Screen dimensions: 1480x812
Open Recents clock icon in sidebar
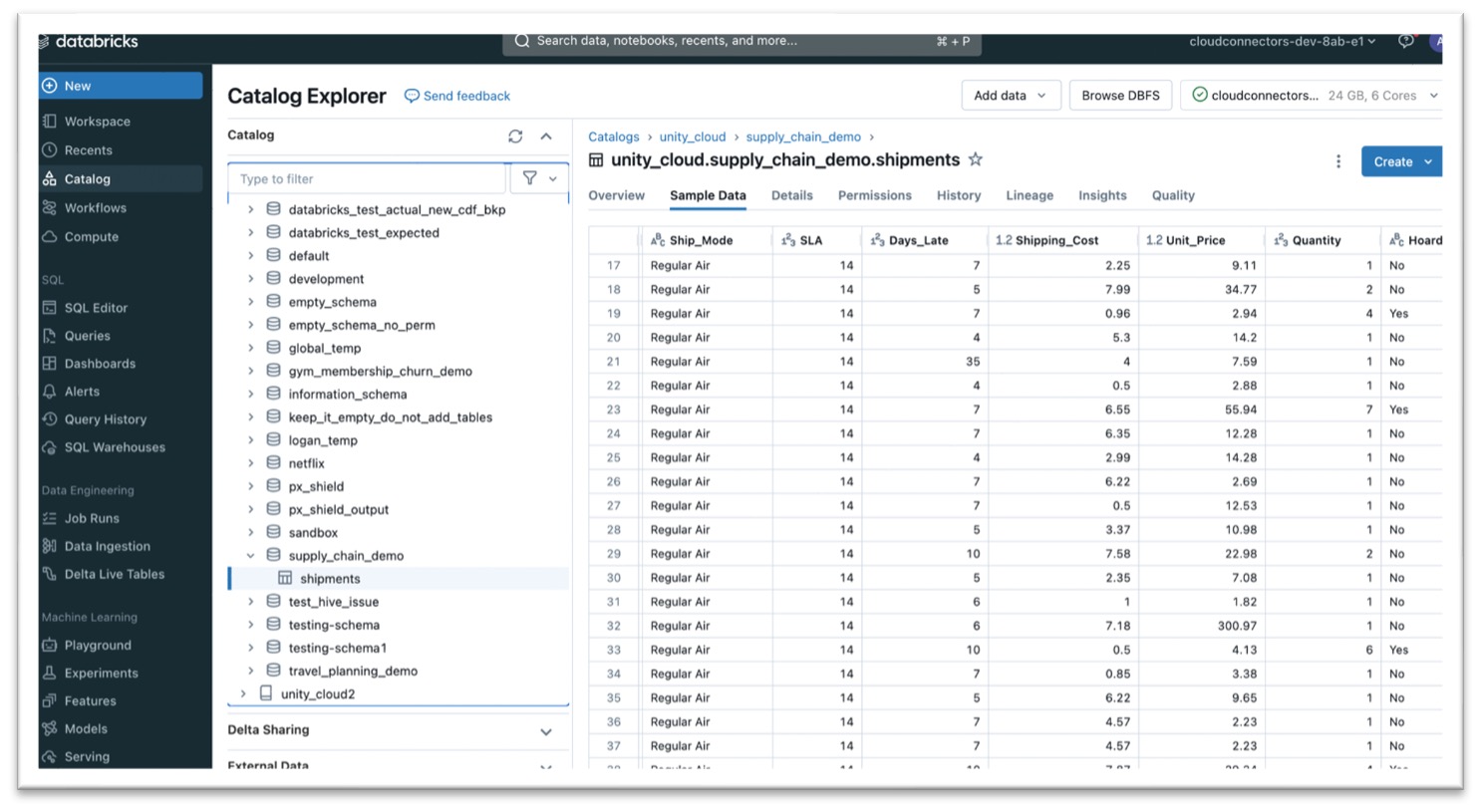[x=49, y=150]
